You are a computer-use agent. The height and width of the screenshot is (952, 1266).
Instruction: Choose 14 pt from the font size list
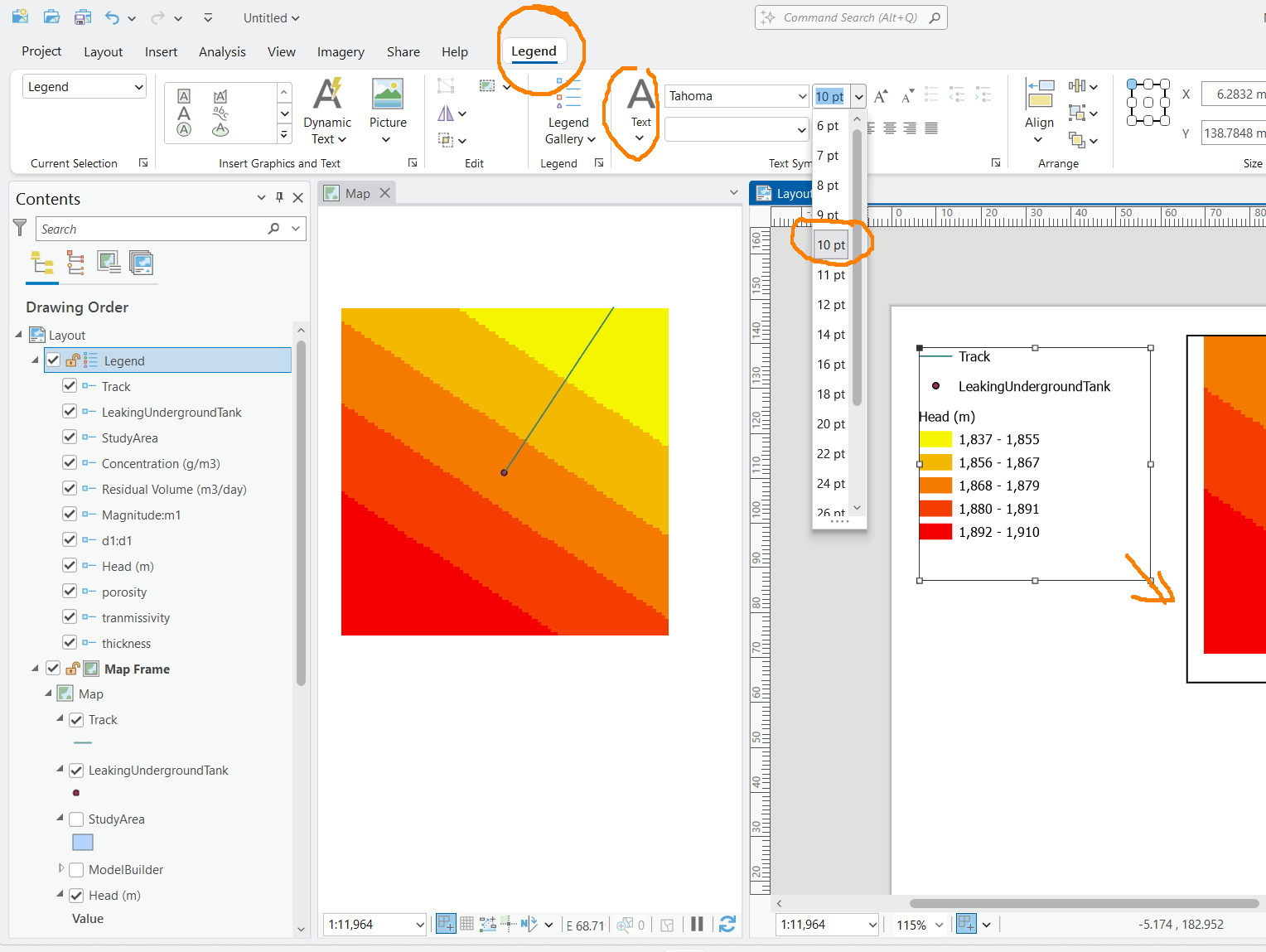coord(831,334)
